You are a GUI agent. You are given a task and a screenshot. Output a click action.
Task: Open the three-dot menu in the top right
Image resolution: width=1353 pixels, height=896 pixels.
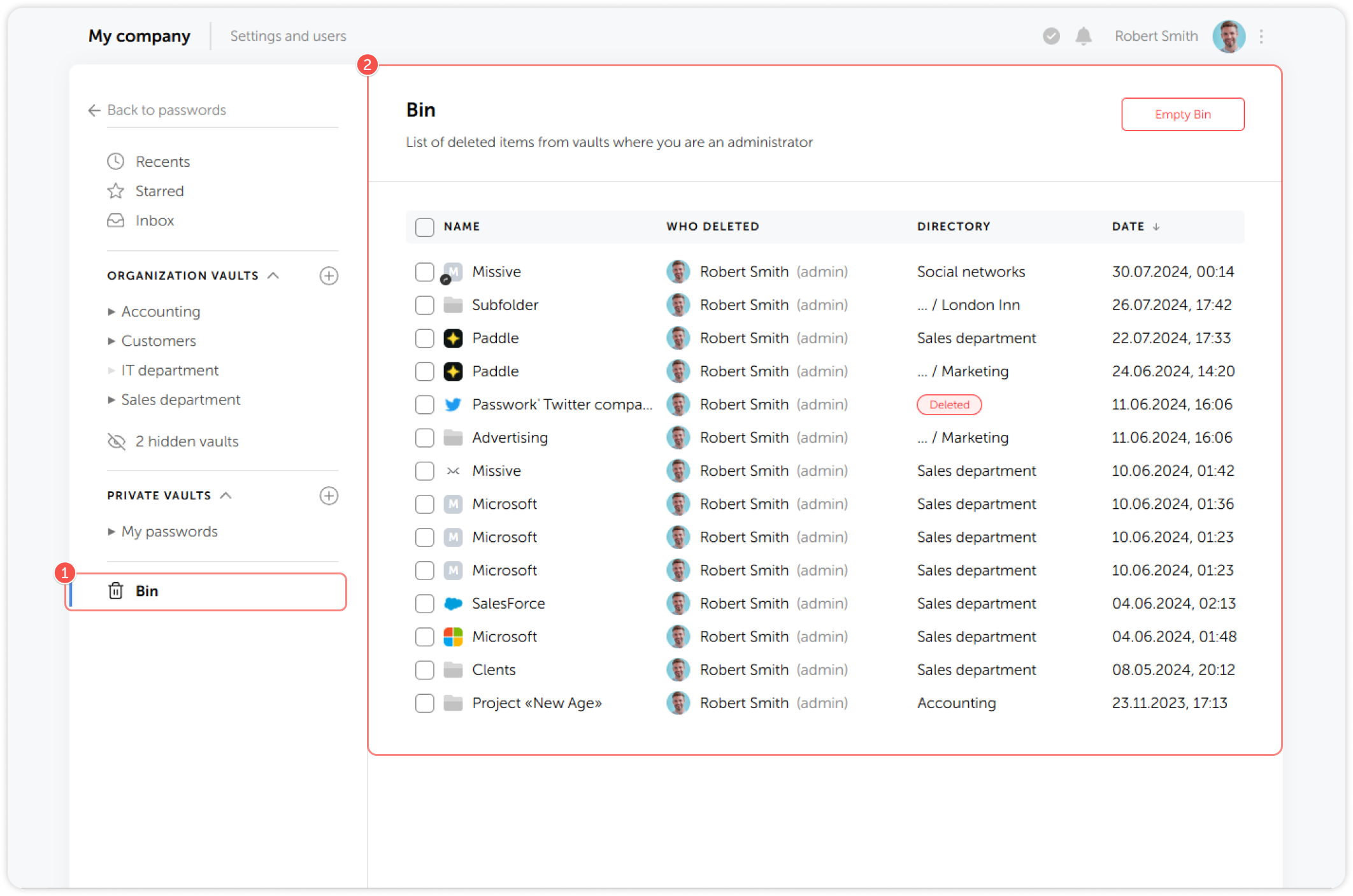[x=1262, y=36]
